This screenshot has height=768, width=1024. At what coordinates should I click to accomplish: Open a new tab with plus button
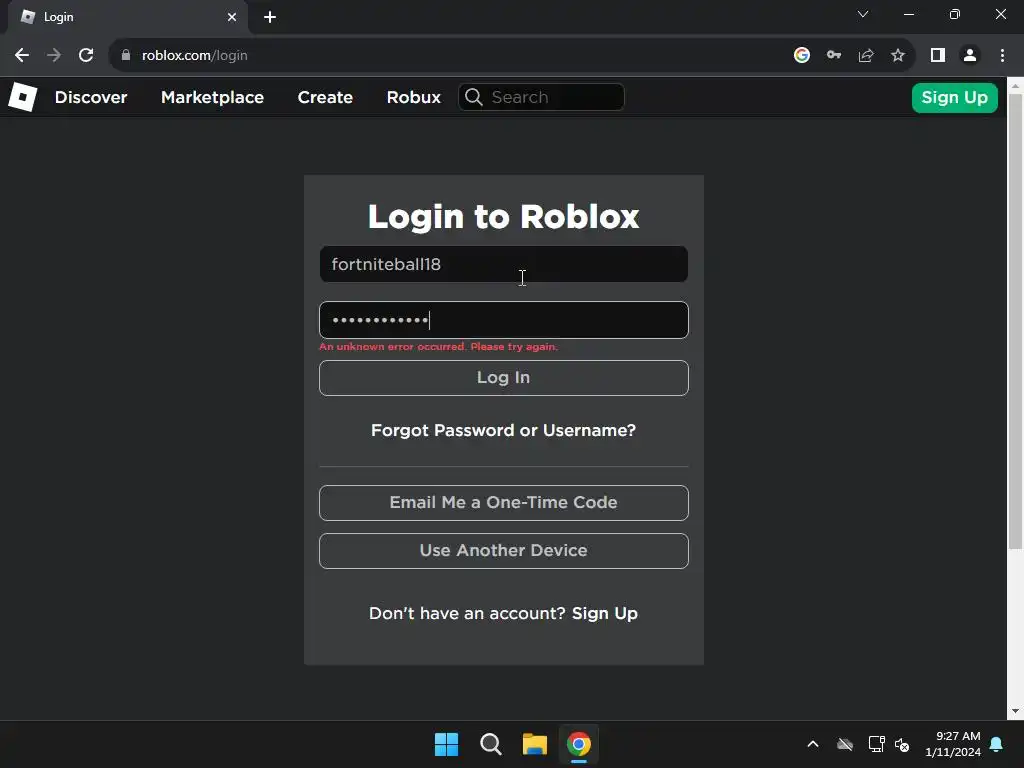coord(270,17)
